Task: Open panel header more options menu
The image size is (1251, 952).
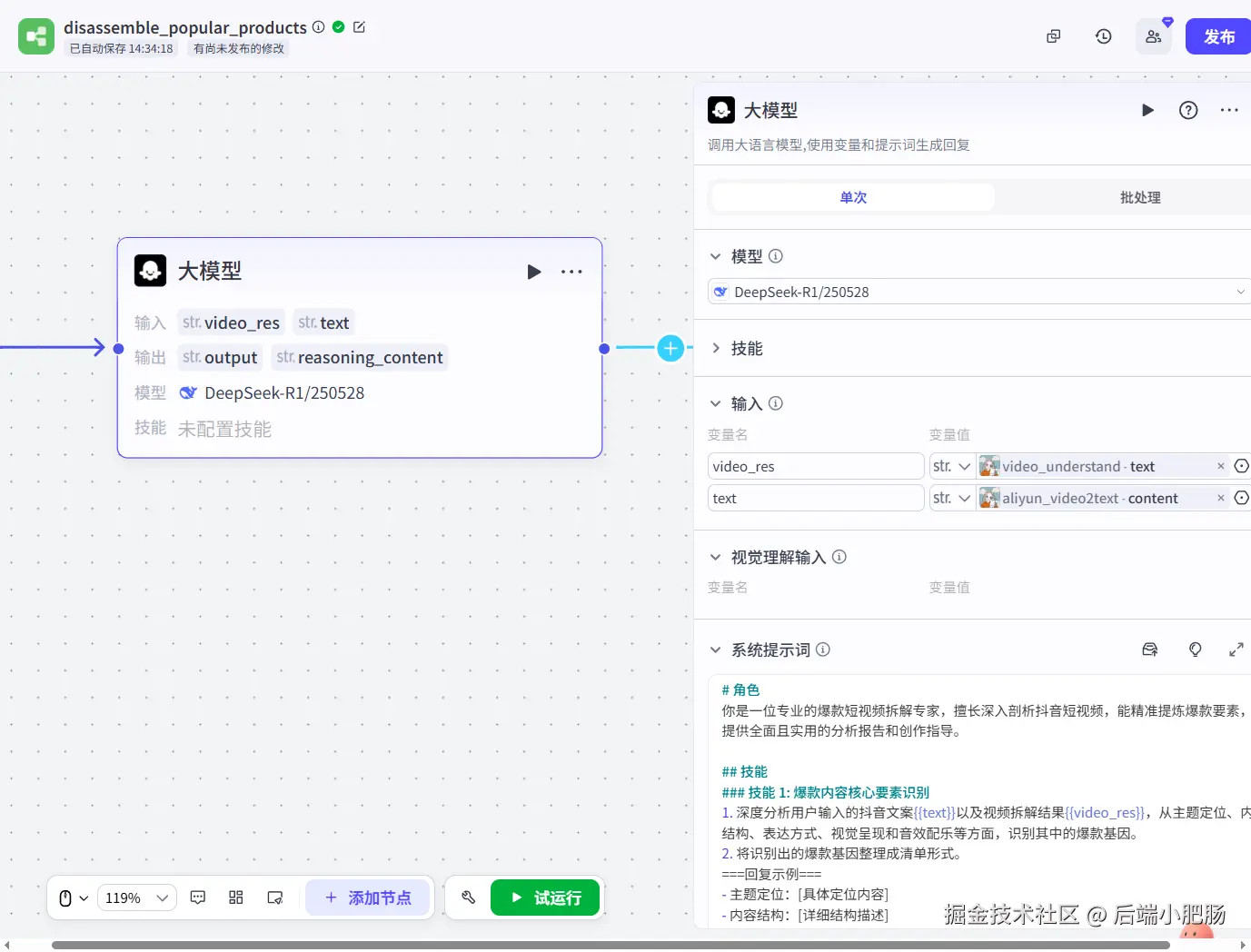Action: coord(1229,110)
